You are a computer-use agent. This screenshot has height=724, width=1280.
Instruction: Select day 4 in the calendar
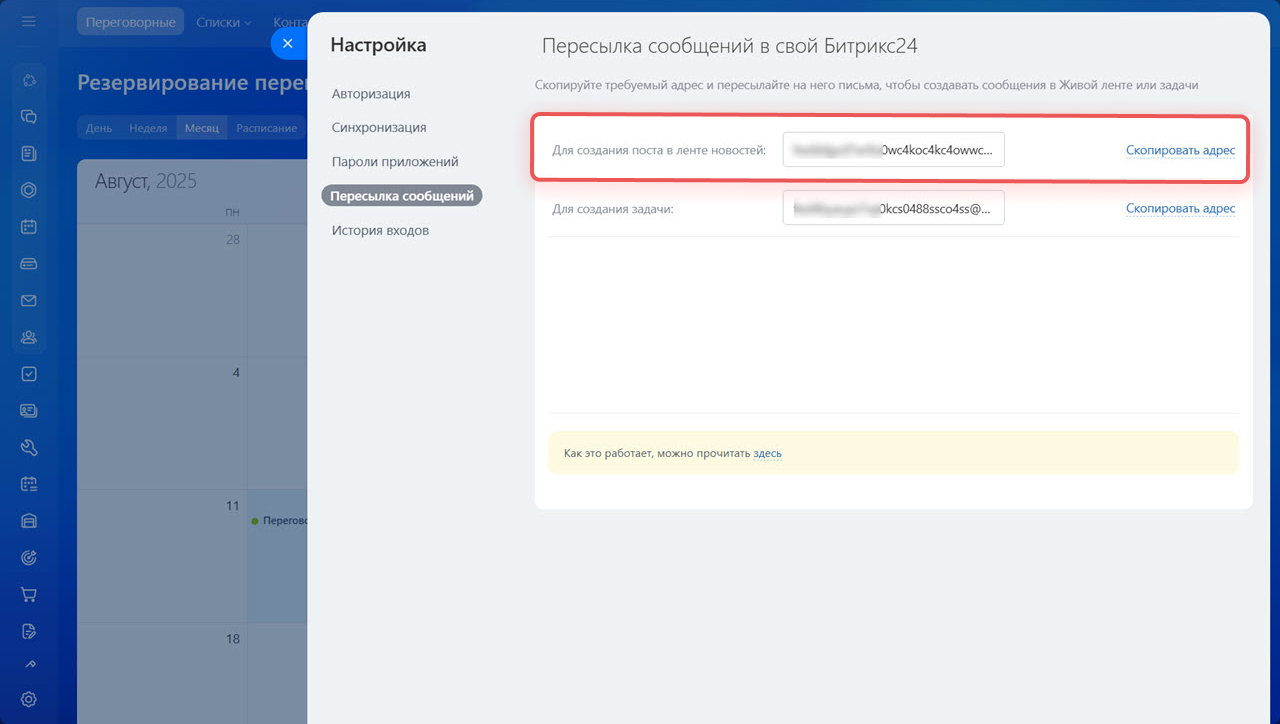click(236, 373)
